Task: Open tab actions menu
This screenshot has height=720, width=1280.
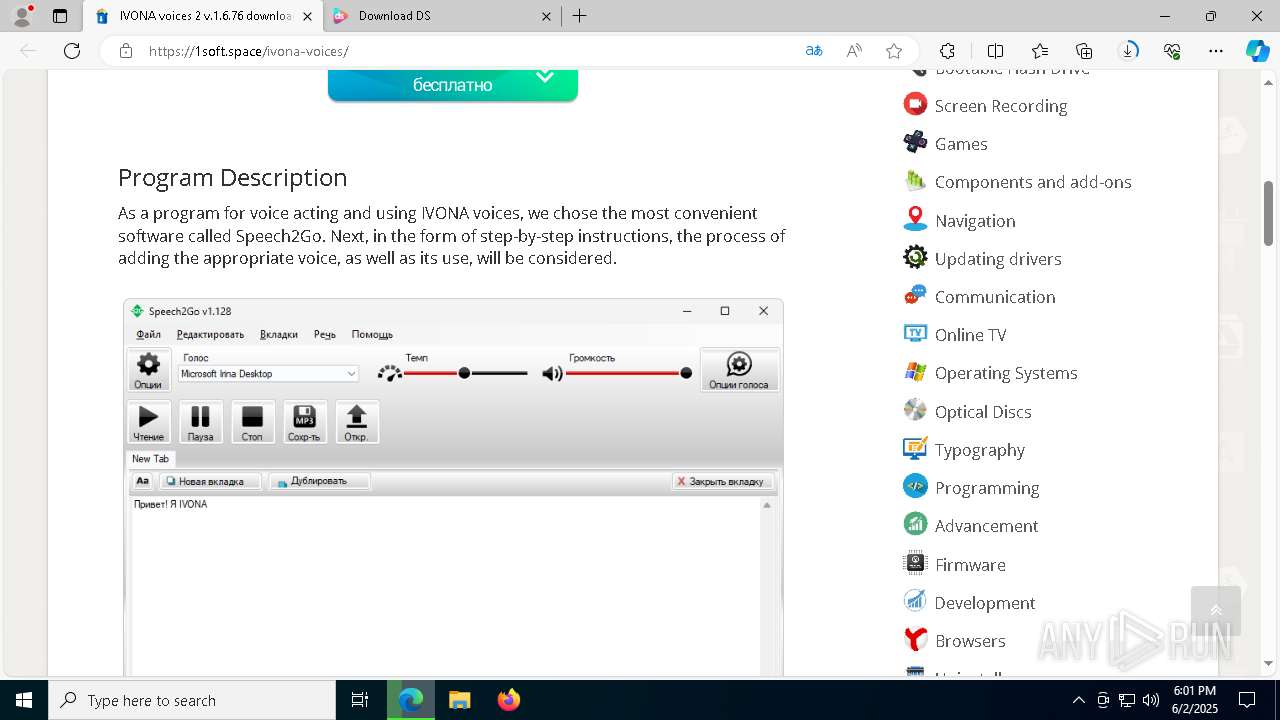Action: click(60, 16)
